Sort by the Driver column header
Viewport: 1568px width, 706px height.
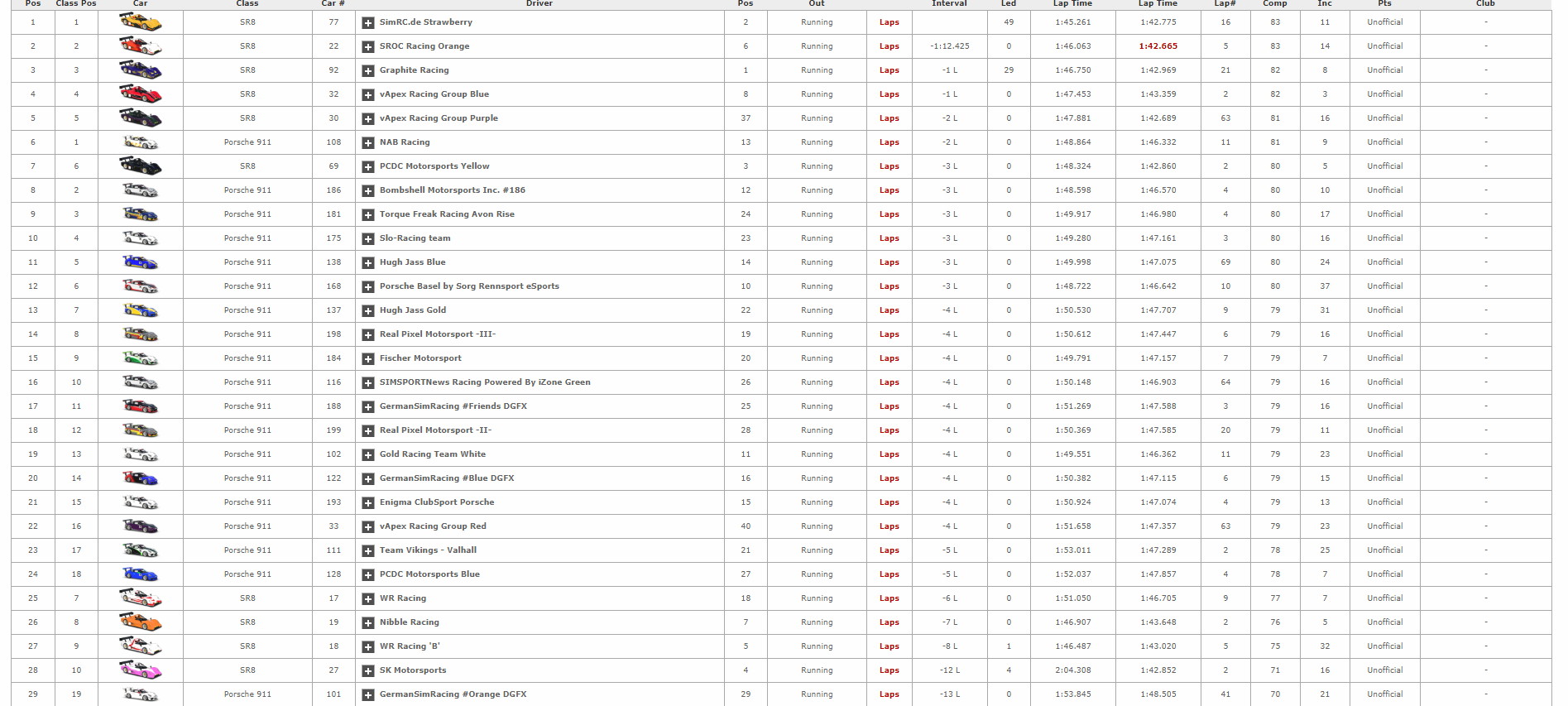coord(539,3)
